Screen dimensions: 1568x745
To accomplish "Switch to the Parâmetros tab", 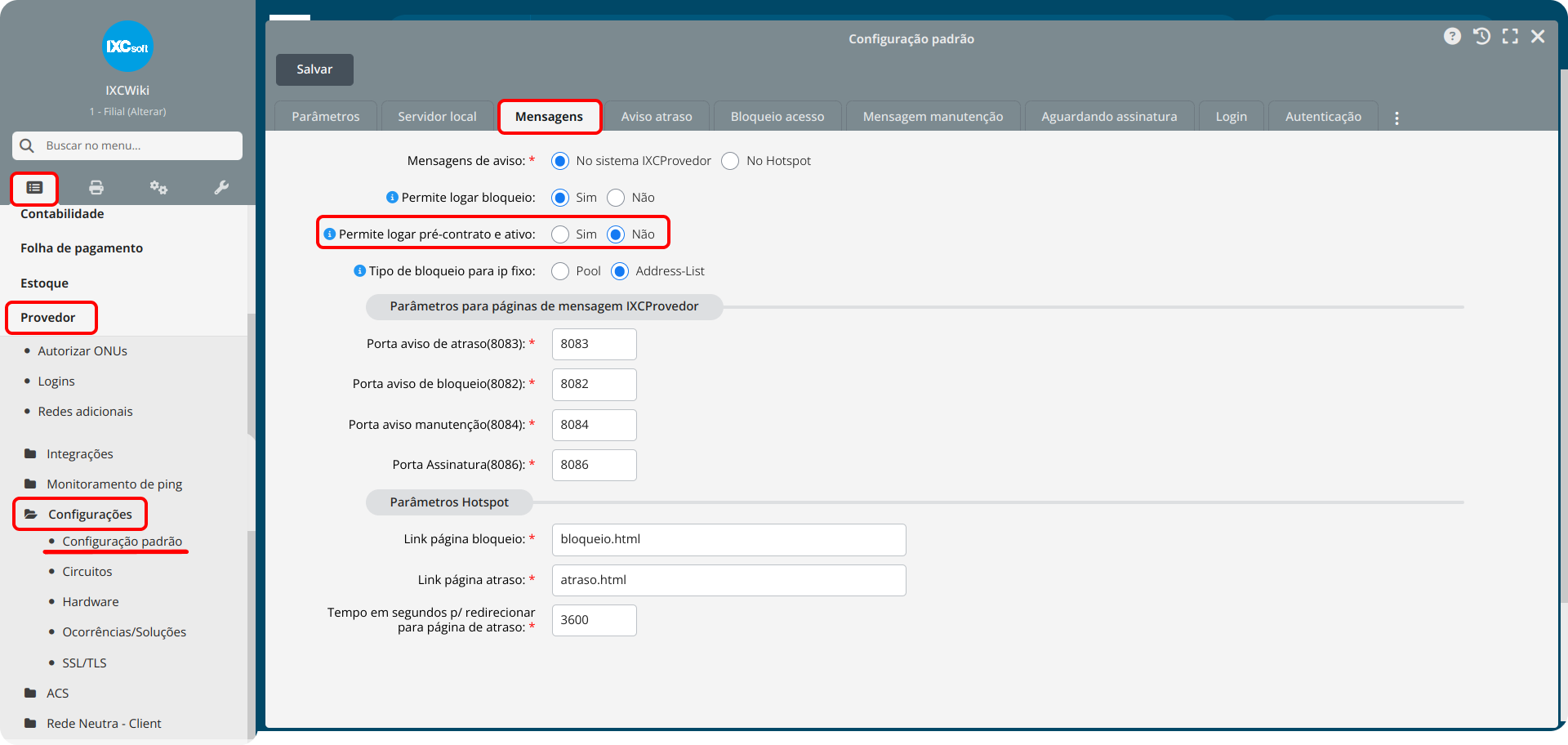I will pos(326,116).
